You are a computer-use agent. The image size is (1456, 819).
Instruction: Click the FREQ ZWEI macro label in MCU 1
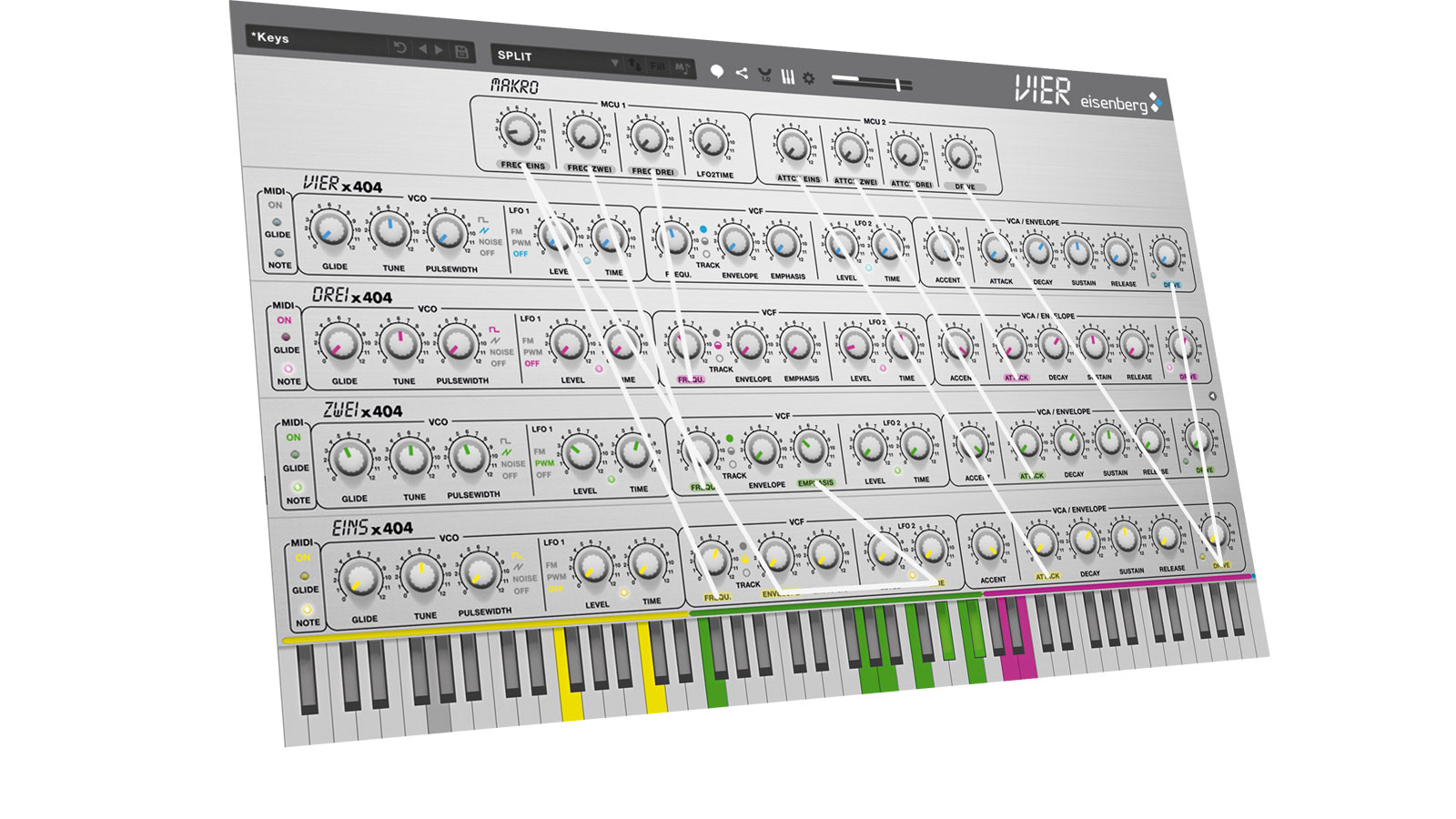[589, 168]
